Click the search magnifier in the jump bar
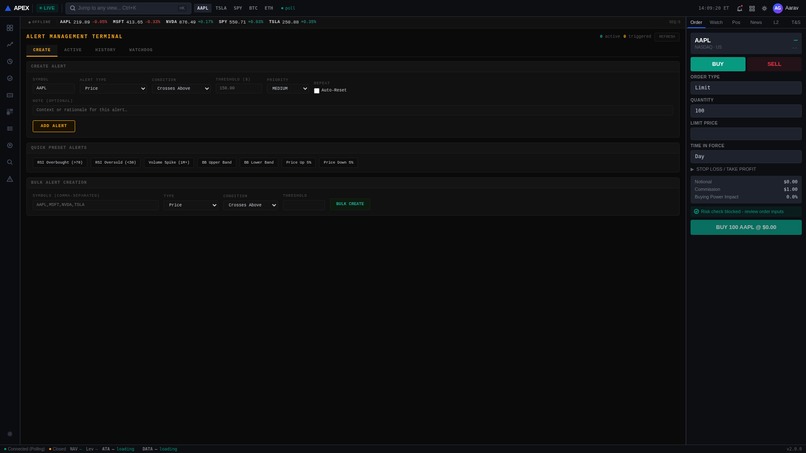 click(72, 8)
